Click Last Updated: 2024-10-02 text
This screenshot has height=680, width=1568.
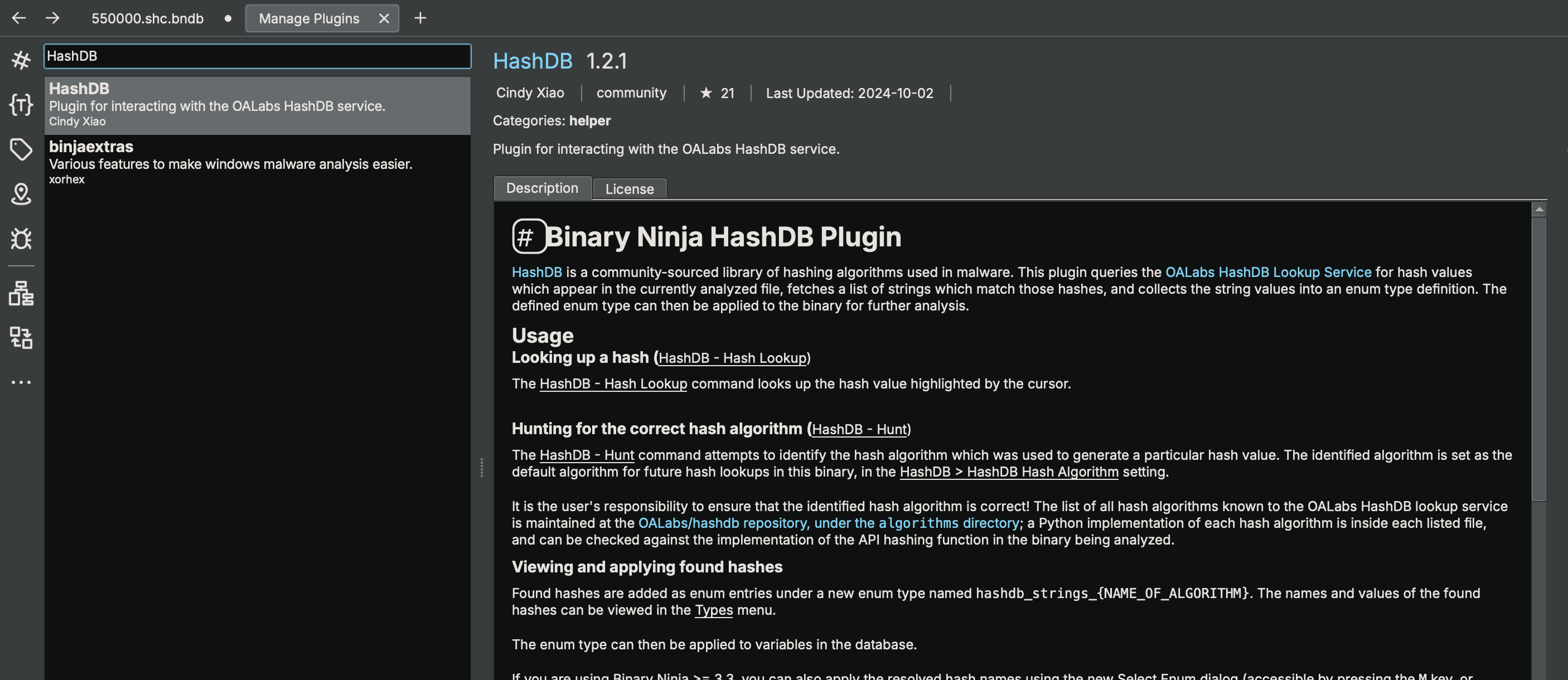[849, 93]
